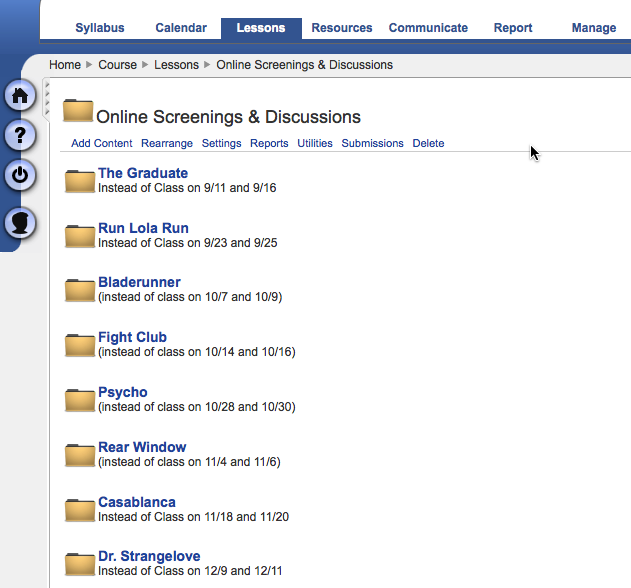Click the Casablanca folder icon
631x588 pixels.
coord(80,510)
